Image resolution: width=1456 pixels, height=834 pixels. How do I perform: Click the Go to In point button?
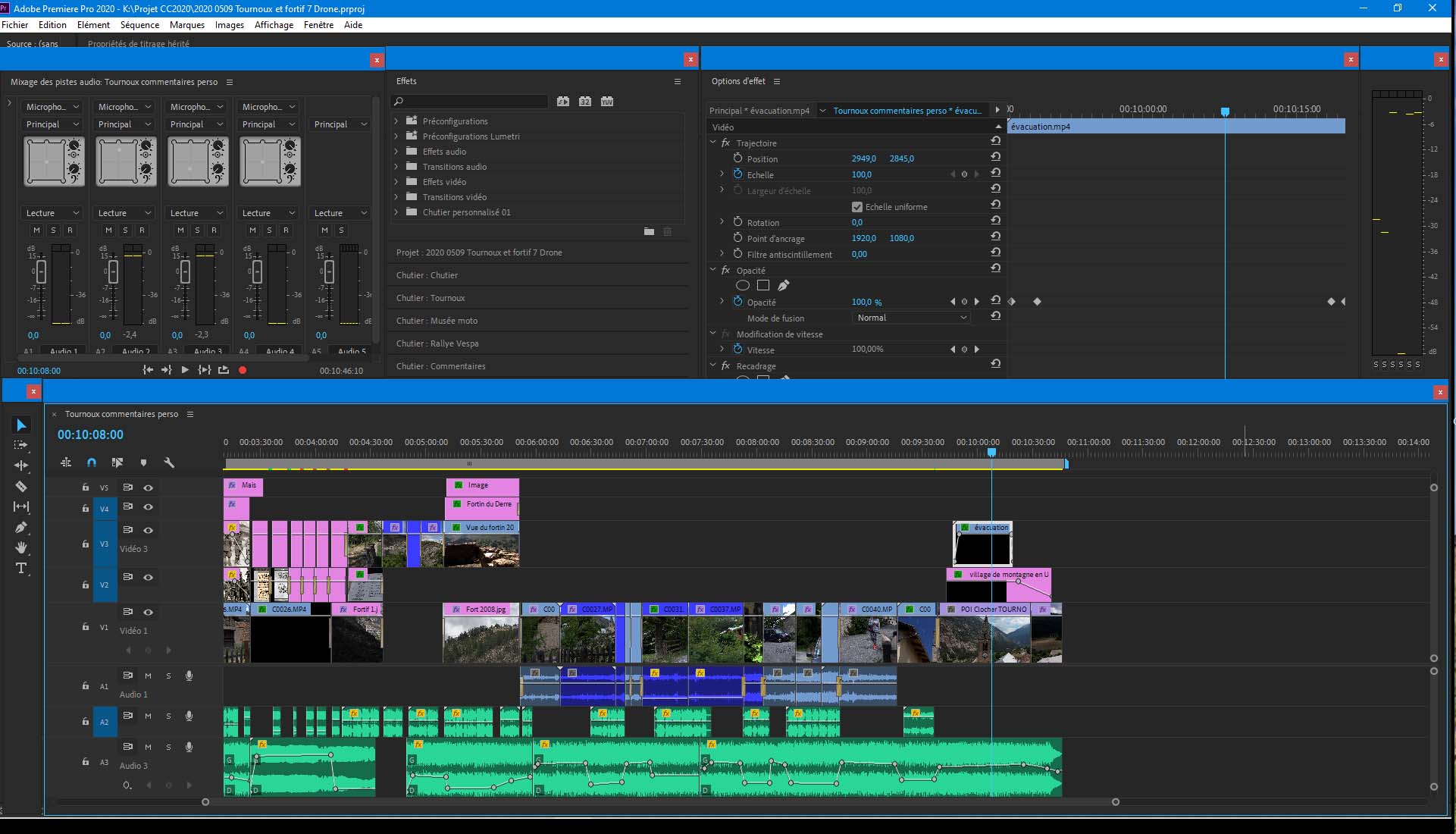point(148,370)
